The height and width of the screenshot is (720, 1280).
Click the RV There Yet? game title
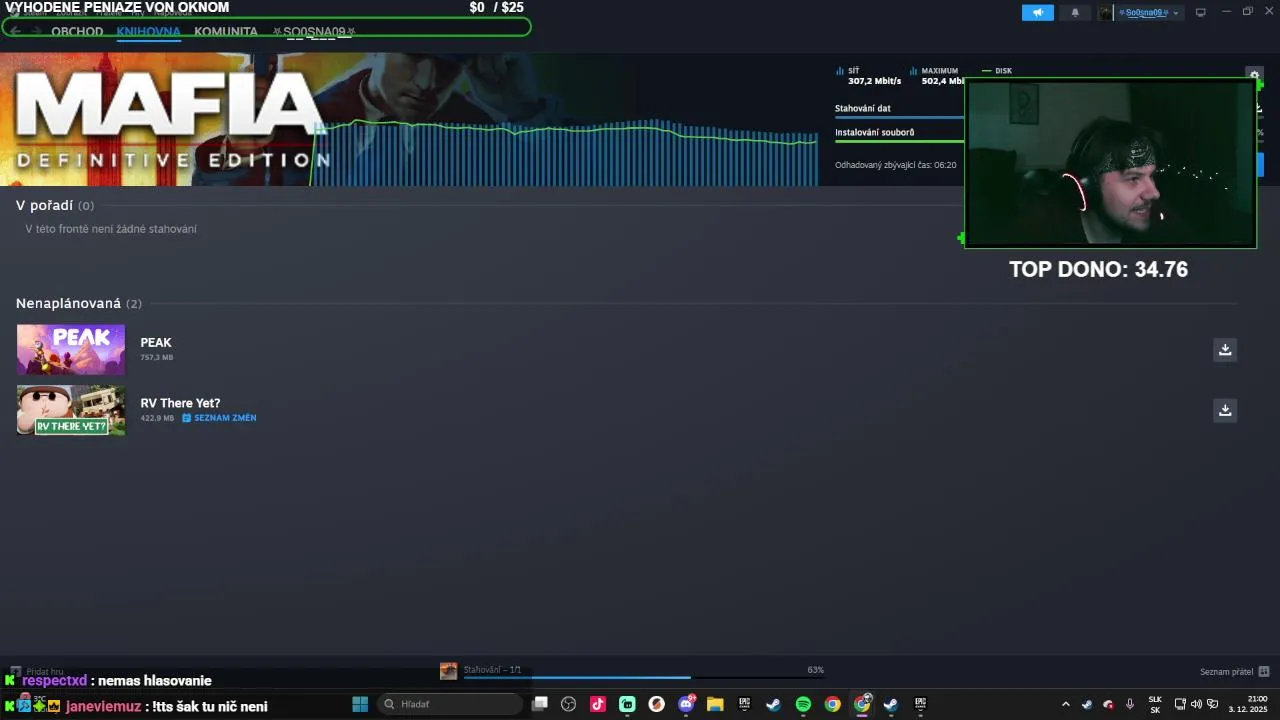tap(180, 403)
